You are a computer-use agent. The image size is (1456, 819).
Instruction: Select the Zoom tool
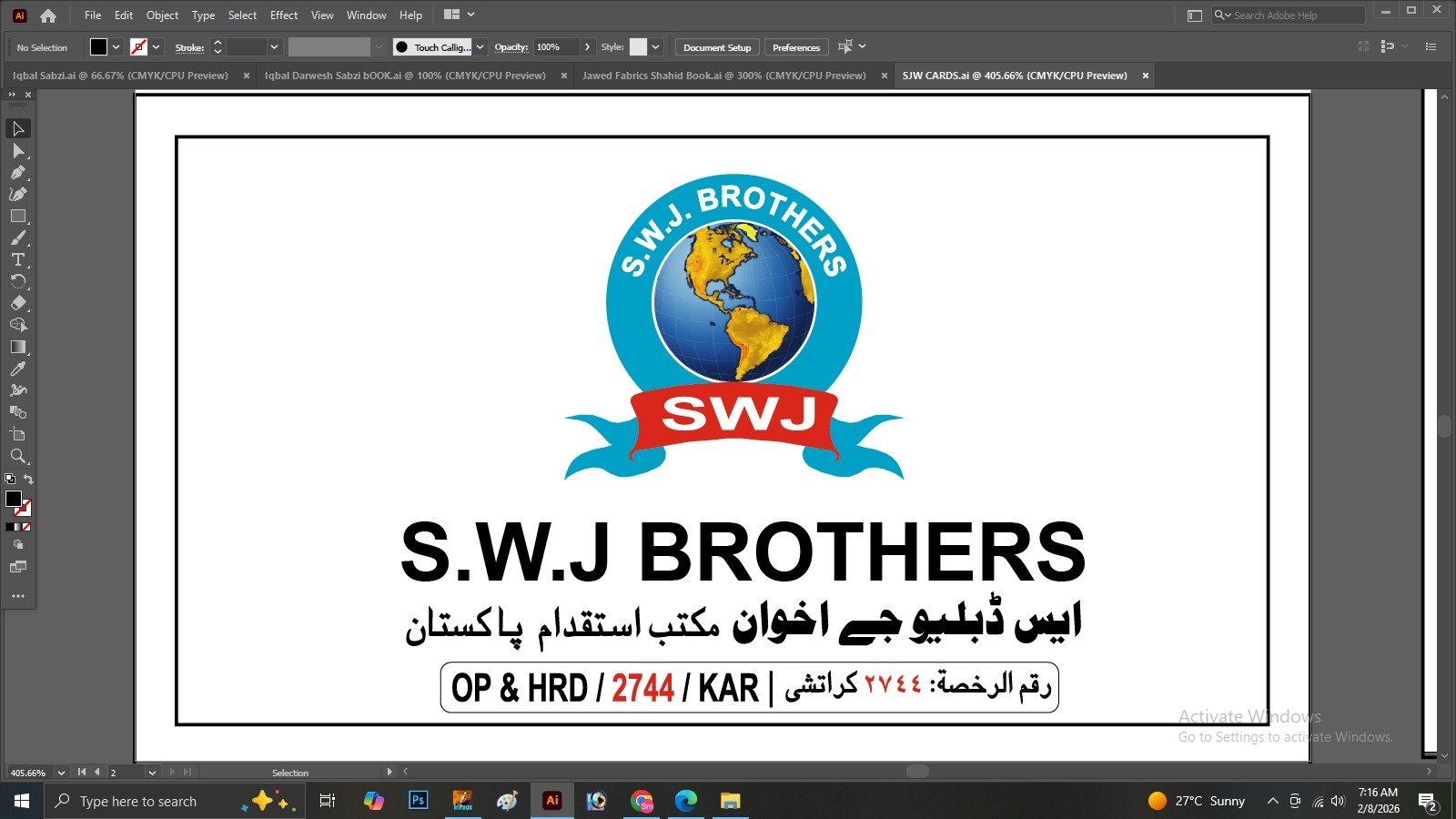click(18, 456)
